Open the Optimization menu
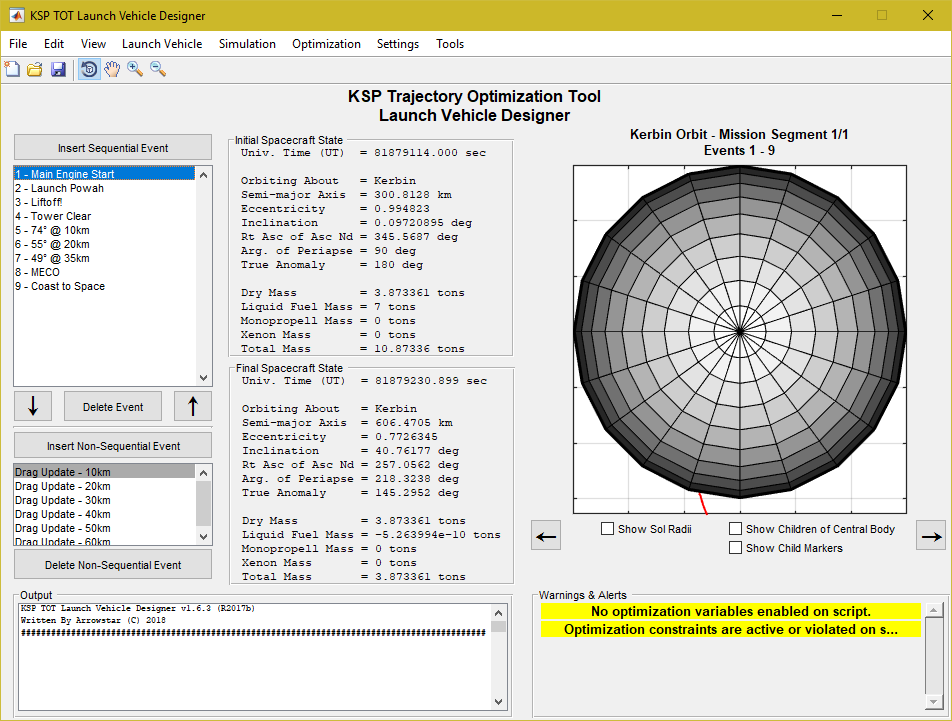This screenshot has height=721, width=952. click(326, 44)
